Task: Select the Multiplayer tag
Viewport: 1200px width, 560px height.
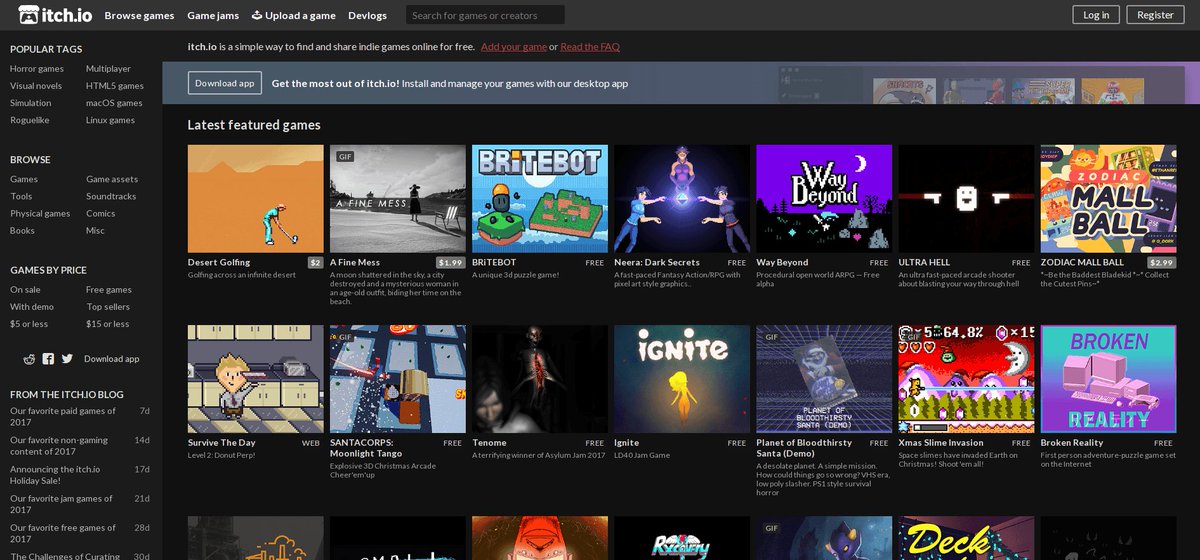Action: click(x=108, y=69)
